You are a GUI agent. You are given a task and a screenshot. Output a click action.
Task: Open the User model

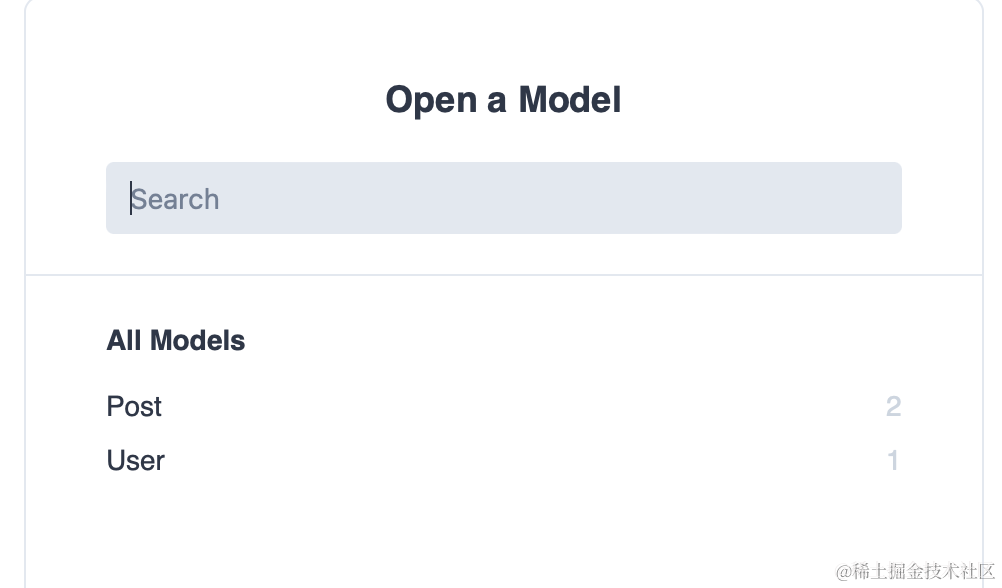click(x=135, y=460)
